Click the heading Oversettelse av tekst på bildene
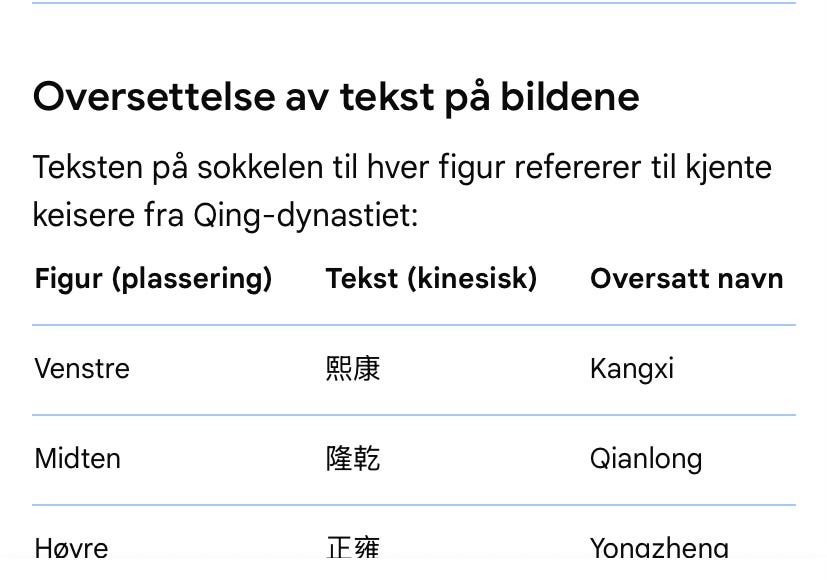Image resolution: width=827 pixels, height=580 pixels. (x=336, y=98)
